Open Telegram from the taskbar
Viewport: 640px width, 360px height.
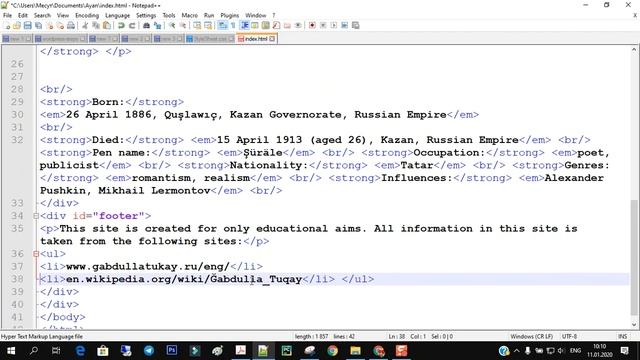[149, 351]
